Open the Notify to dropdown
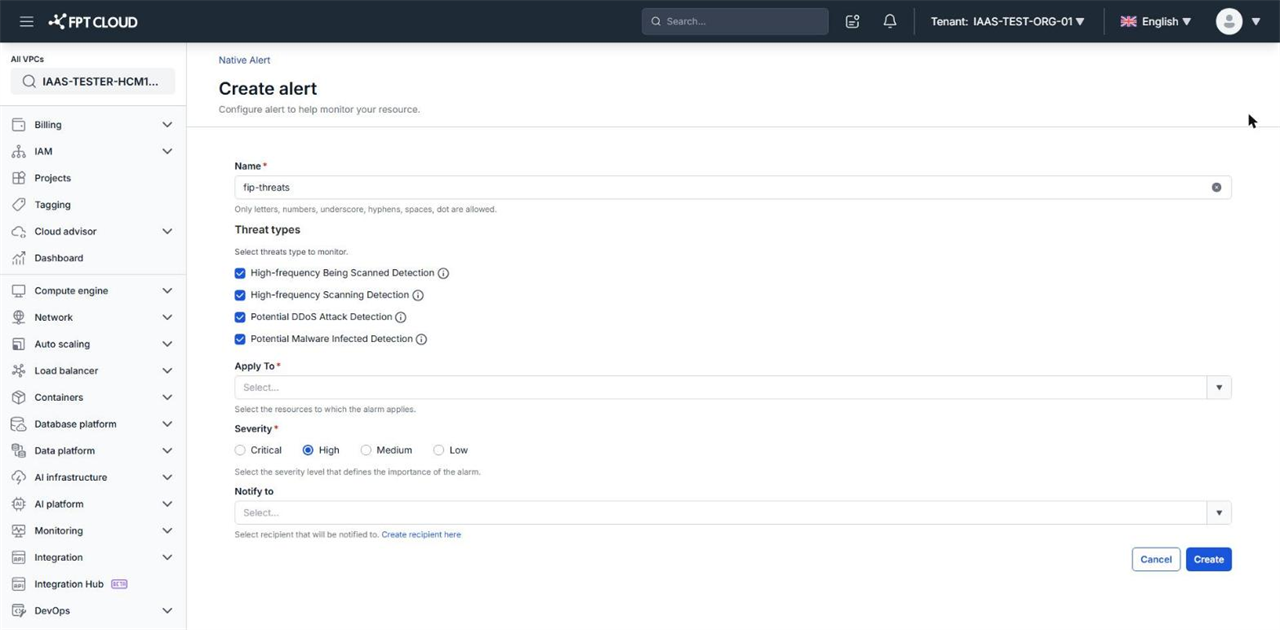Viewport: 1280px width, 630px height. click(x=733, y=513)
